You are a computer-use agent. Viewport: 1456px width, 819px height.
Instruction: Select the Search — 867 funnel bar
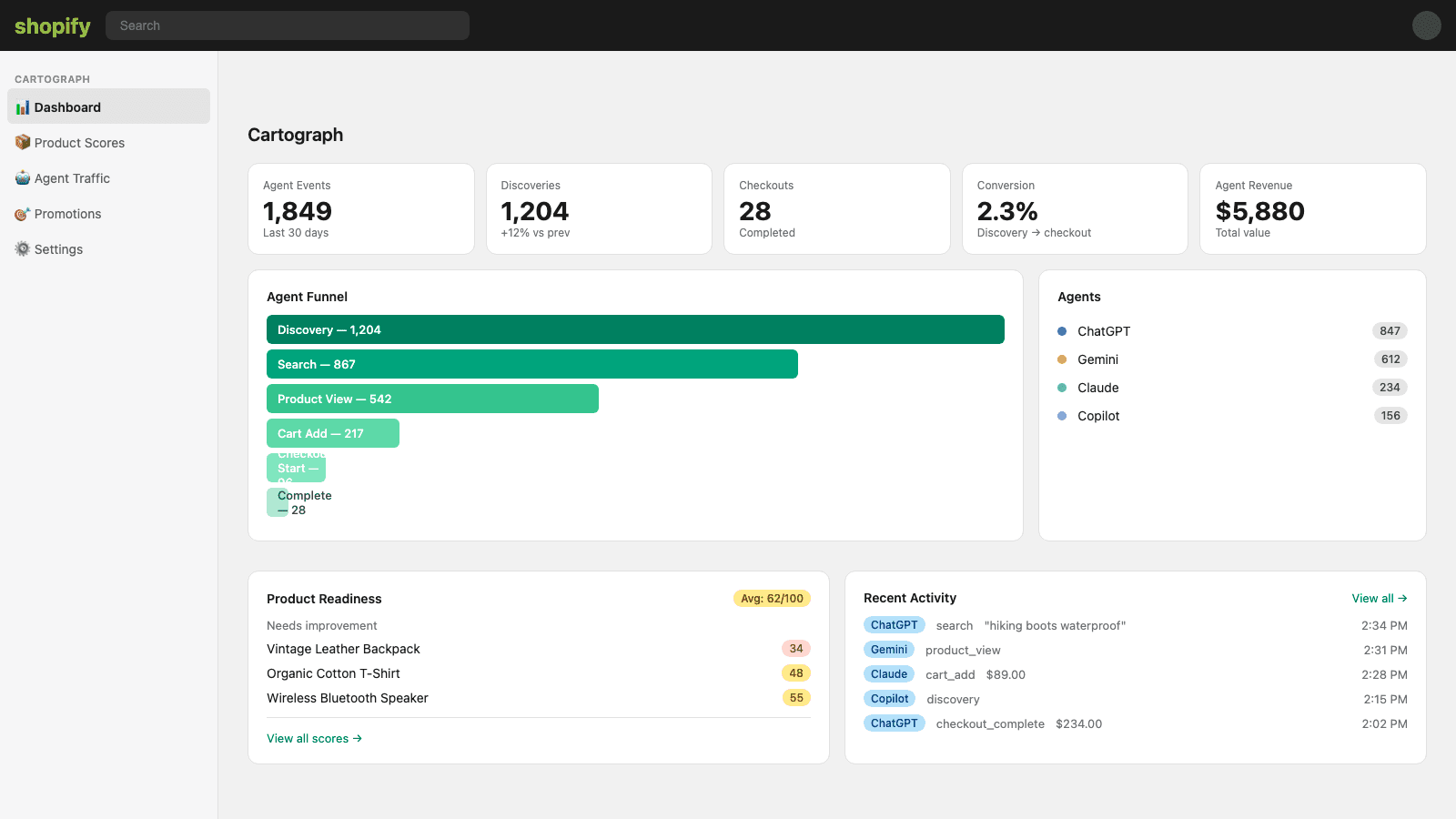point(532,364)
